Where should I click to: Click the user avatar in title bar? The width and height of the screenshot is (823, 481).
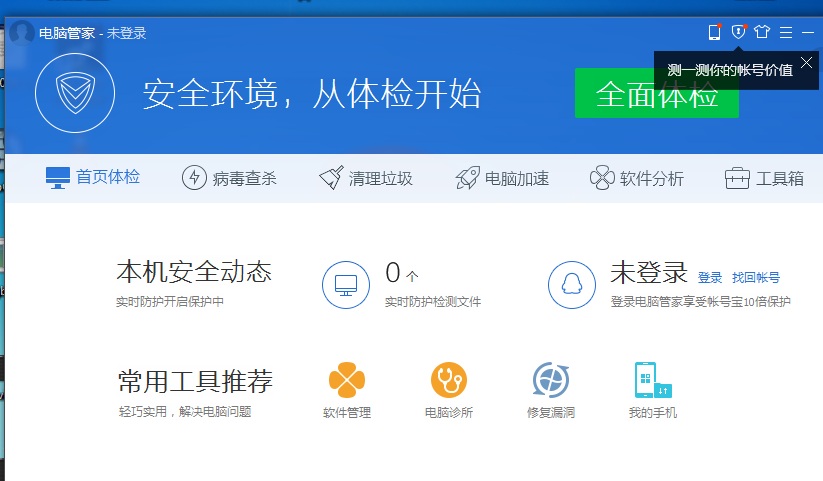coord(22,33)
